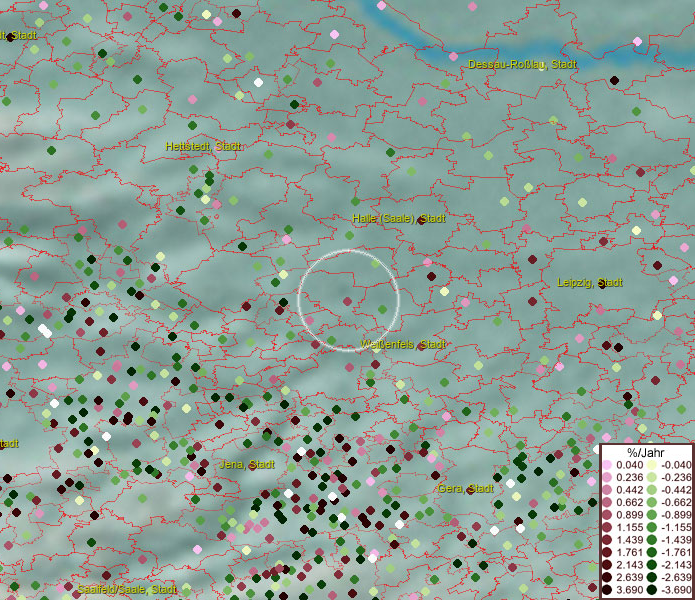The image size is (695, 600).
Task: Click the -0.662 legend value text
Action: [676, 503]
